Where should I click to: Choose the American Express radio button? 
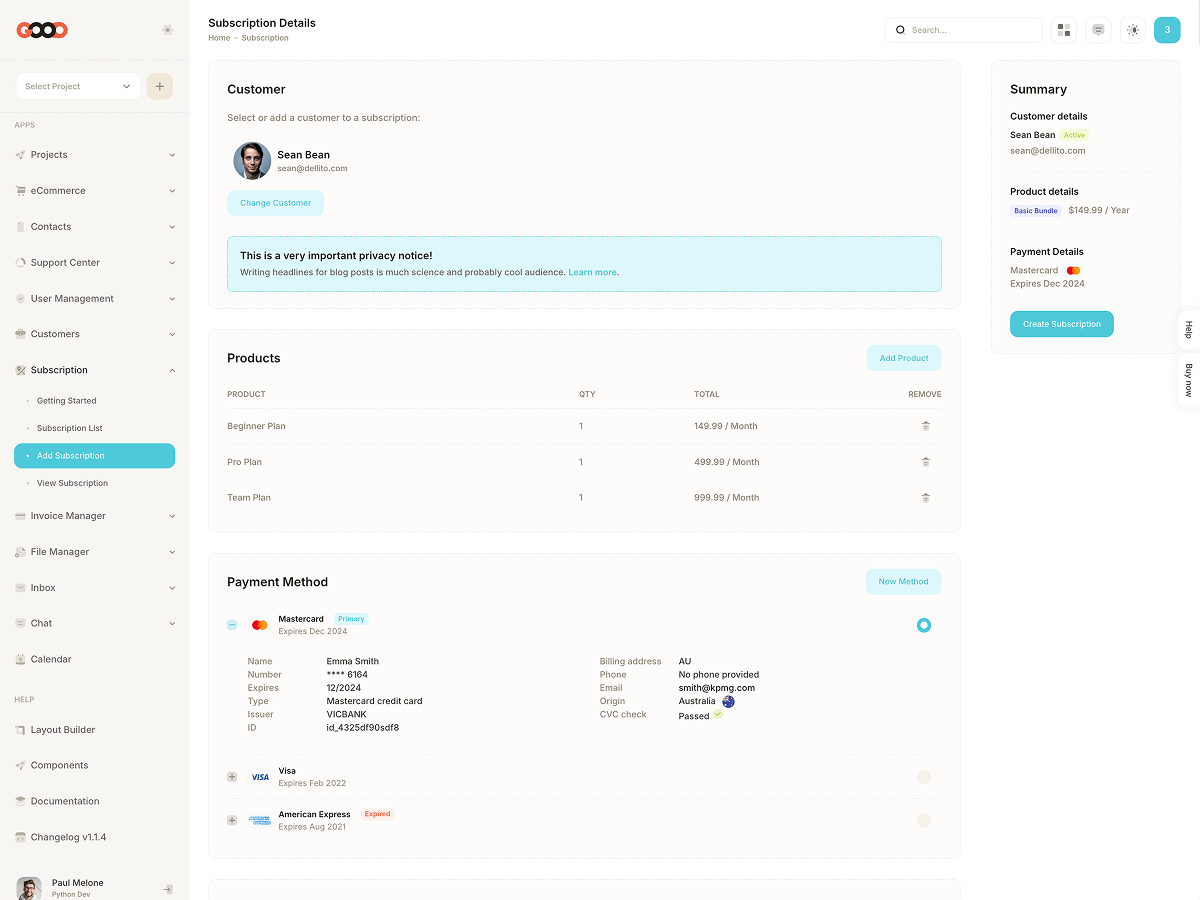(x=924, y=821)
